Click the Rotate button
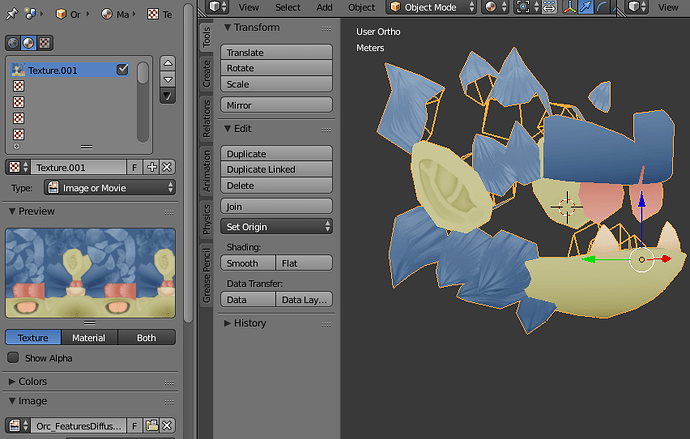This screenshot has height=439, width=690. (x=276, y=68)
